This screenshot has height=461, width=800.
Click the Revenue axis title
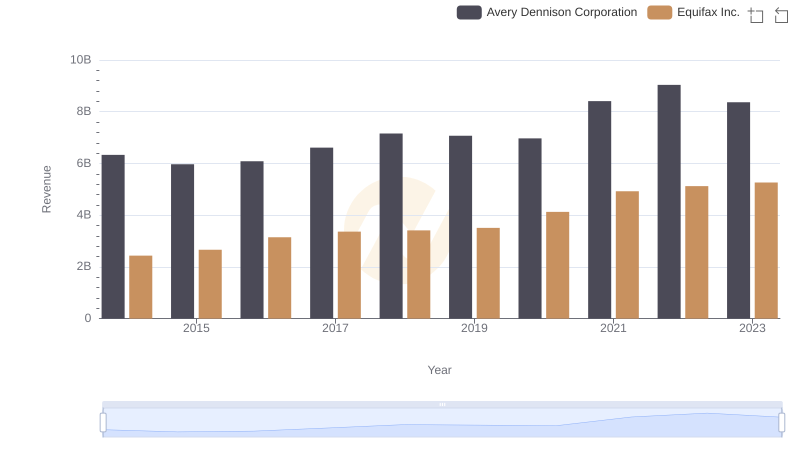click(46, 189)
